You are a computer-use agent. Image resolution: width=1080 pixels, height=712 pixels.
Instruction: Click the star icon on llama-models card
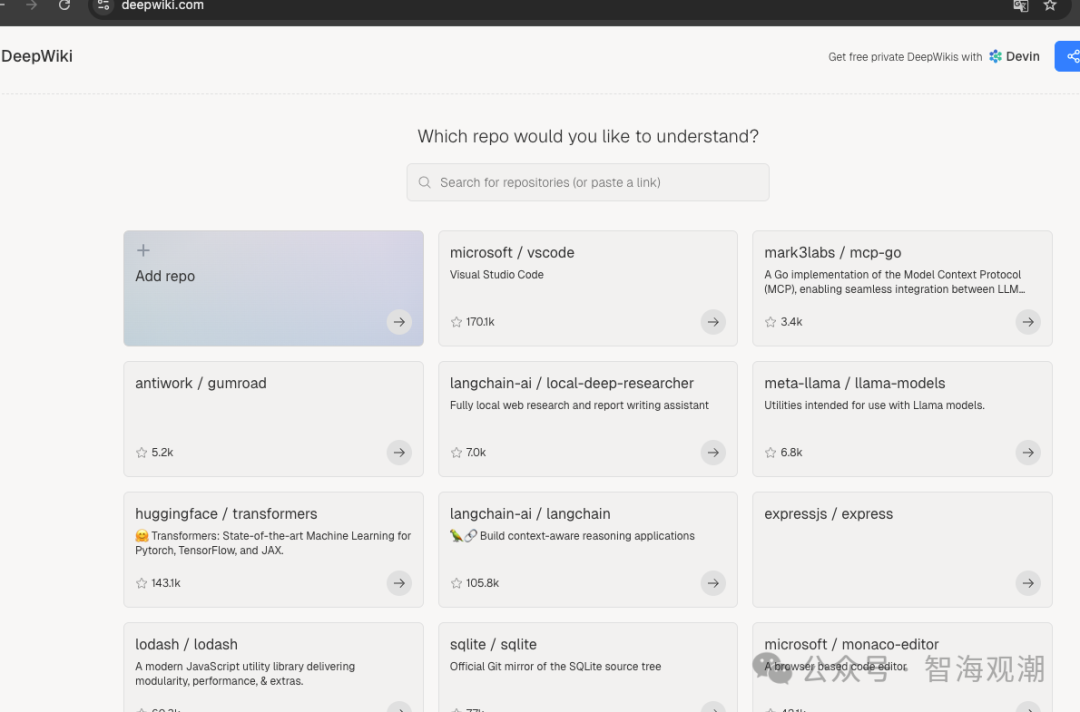tap(771, 452)
